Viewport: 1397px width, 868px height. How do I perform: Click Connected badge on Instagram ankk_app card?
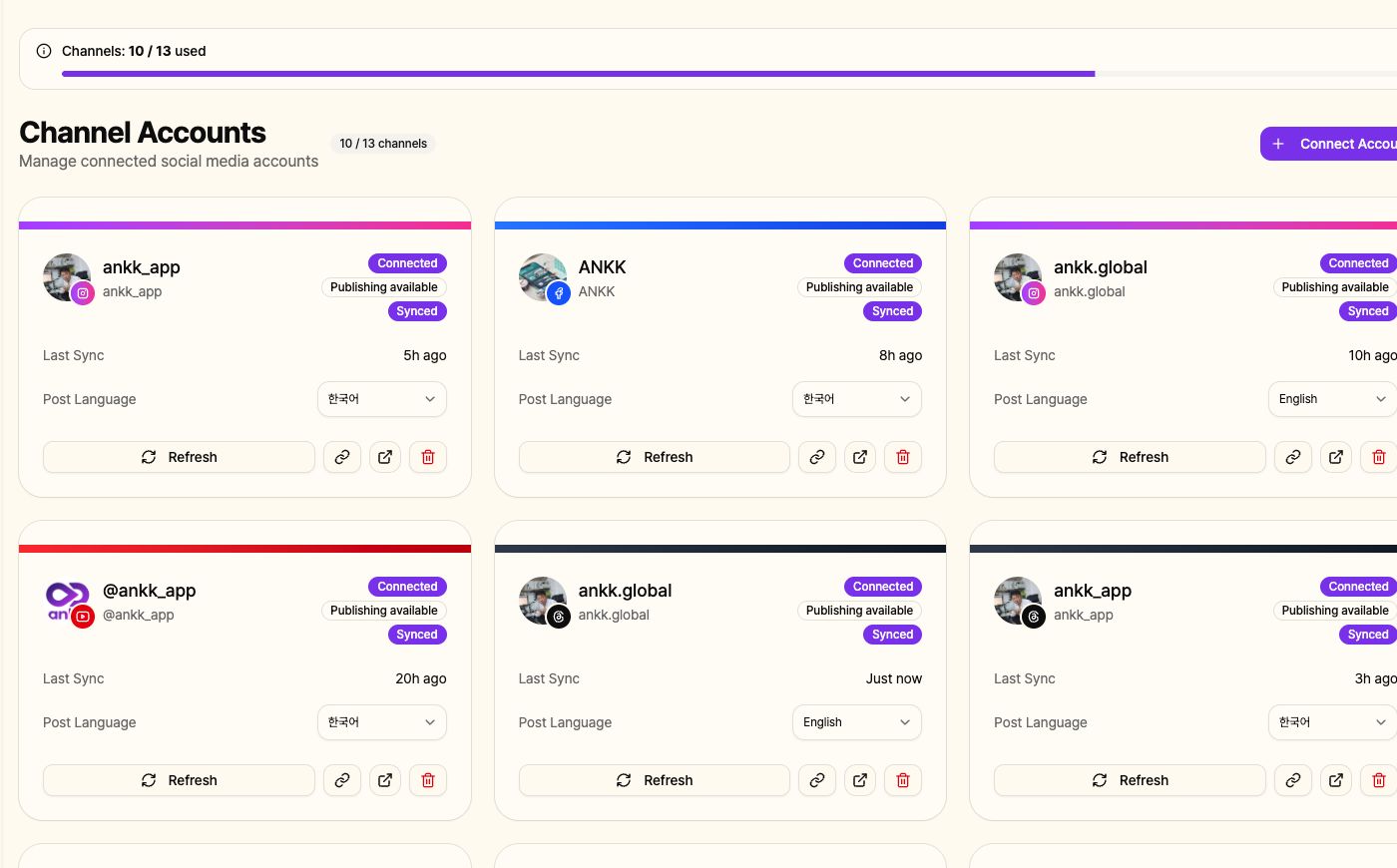pyautogui.click(x=407, y=263)
